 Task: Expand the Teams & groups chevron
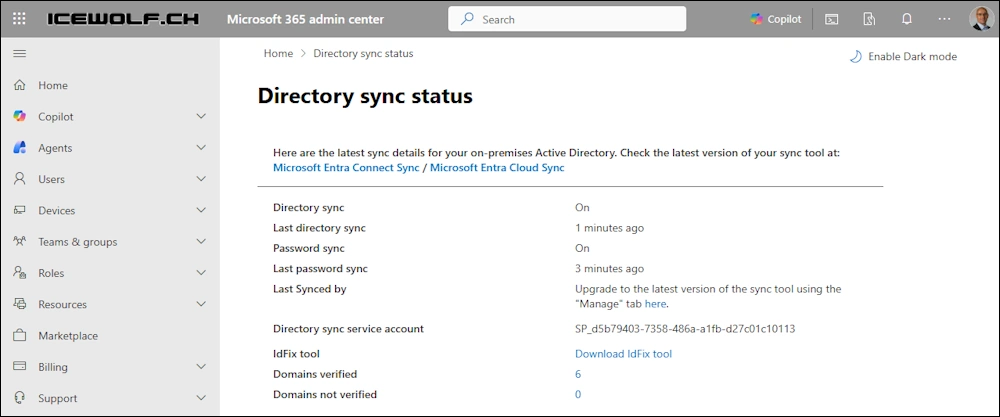[201, 242]
